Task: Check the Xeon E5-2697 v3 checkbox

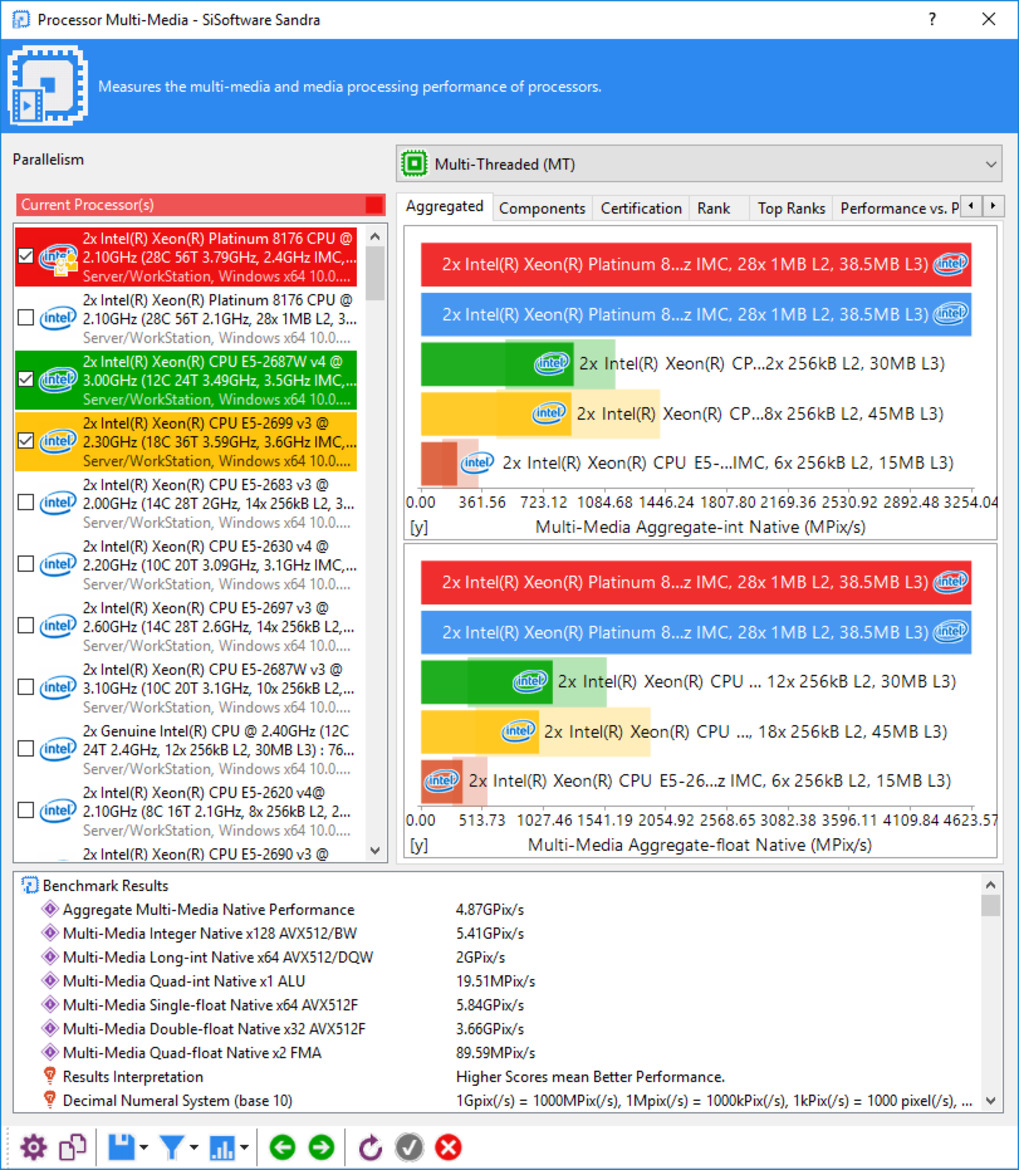Action: pos(26,625)
